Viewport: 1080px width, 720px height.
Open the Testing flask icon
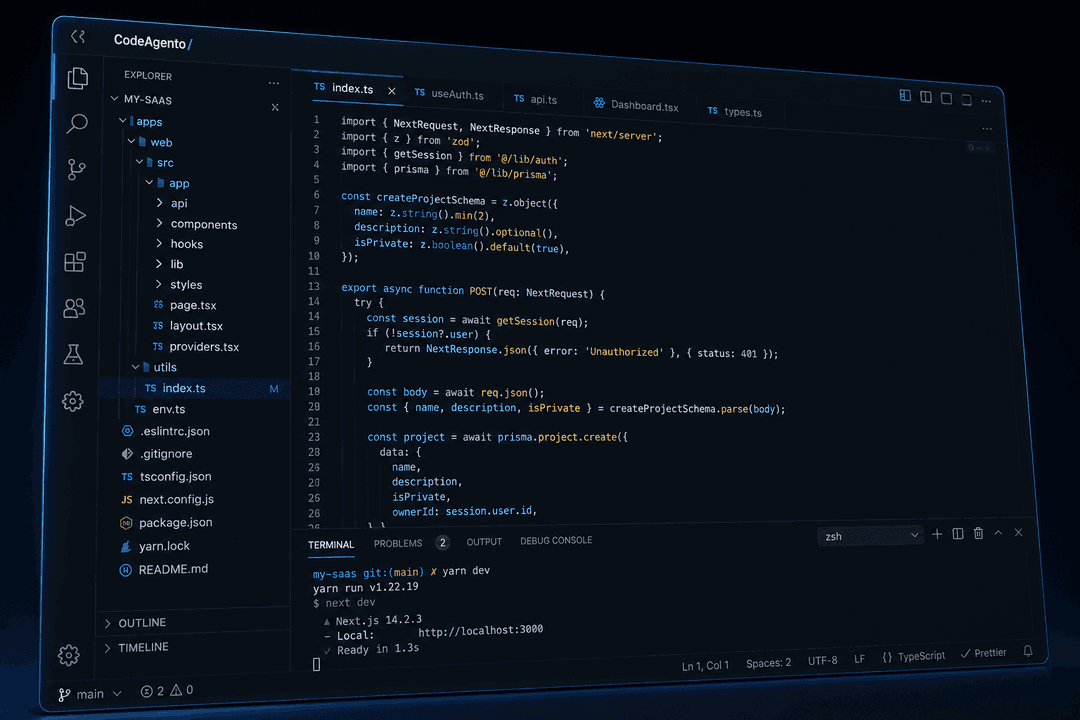(74, 354)
